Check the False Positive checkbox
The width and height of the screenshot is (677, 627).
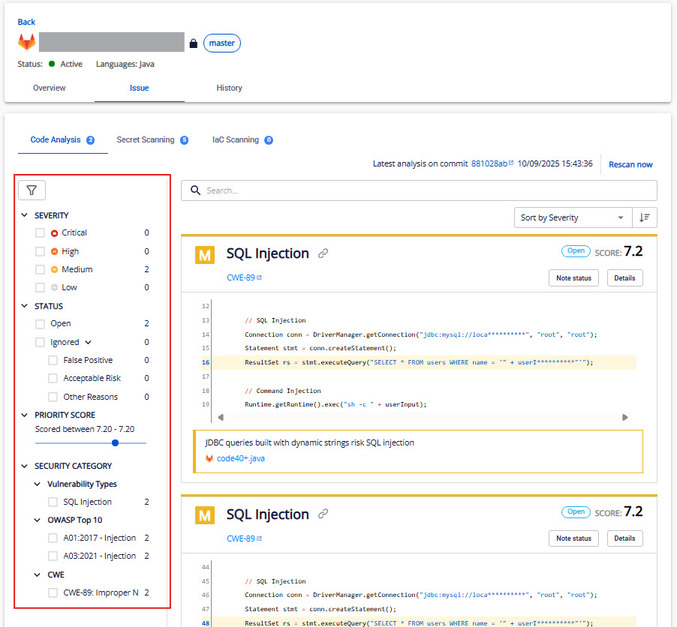coord(53,360)
